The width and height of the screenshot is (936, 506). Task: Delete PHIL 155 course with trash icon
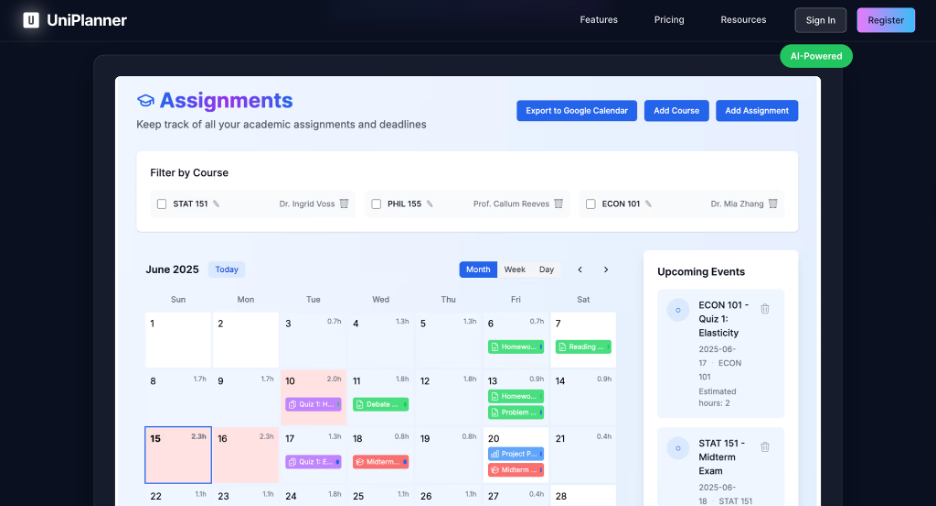tap(559, 203)
